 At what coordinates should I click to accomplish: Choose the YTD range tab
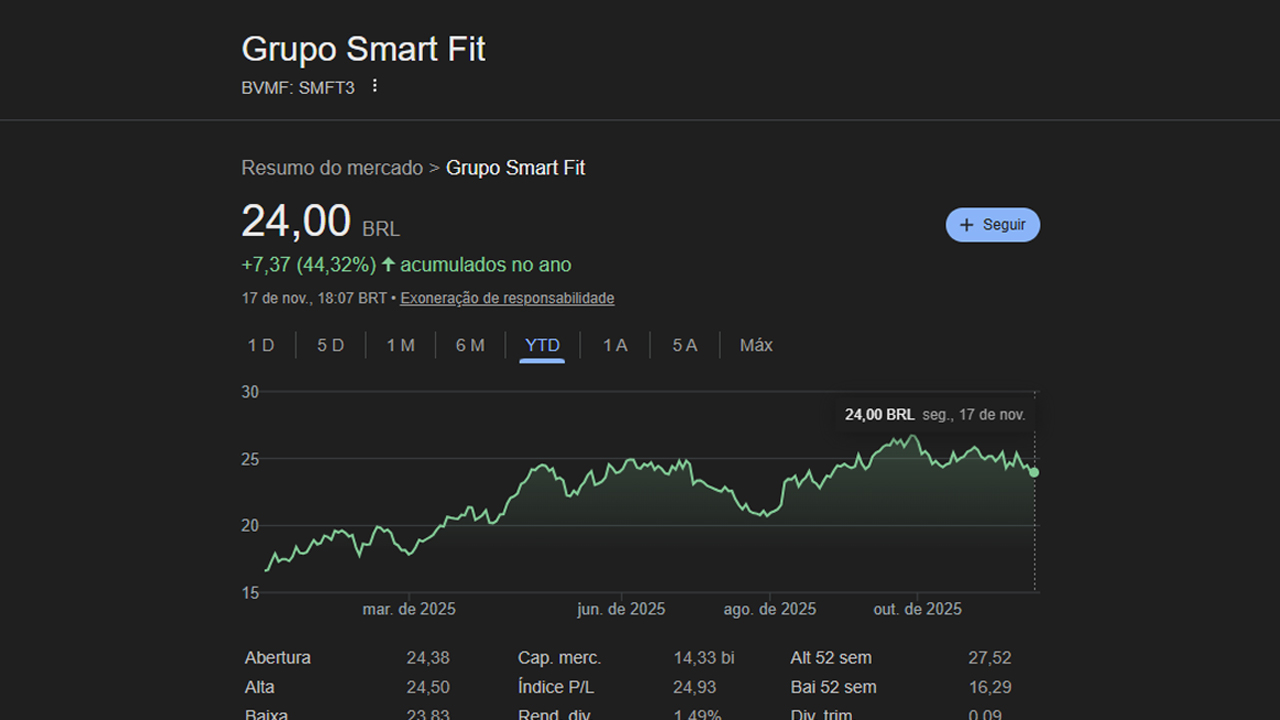tap(542, 345)
